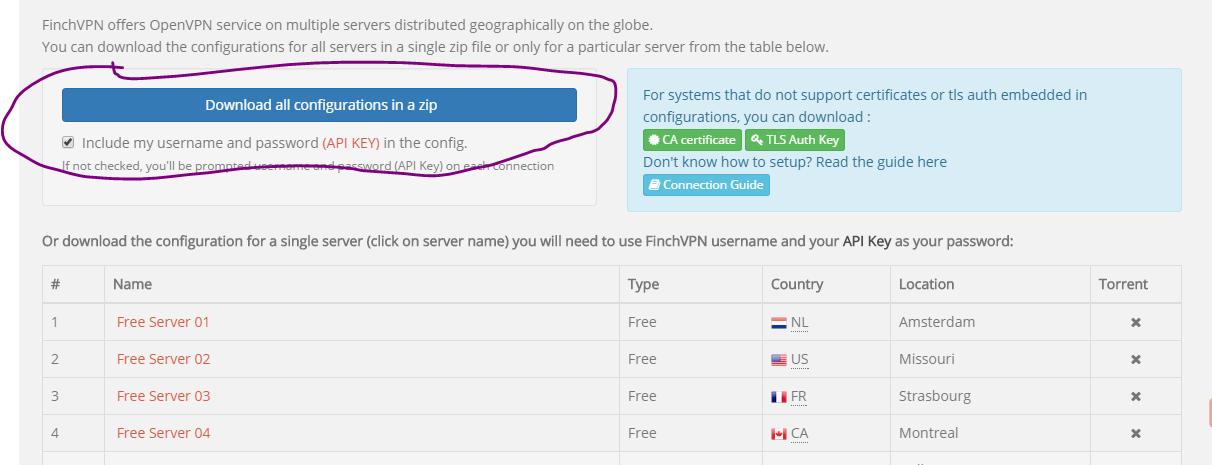The image size is (1212, 465).
Task: Click torrent X icon for Strasbourg row
Action: pyautogui.click(x=1135, y=397)
